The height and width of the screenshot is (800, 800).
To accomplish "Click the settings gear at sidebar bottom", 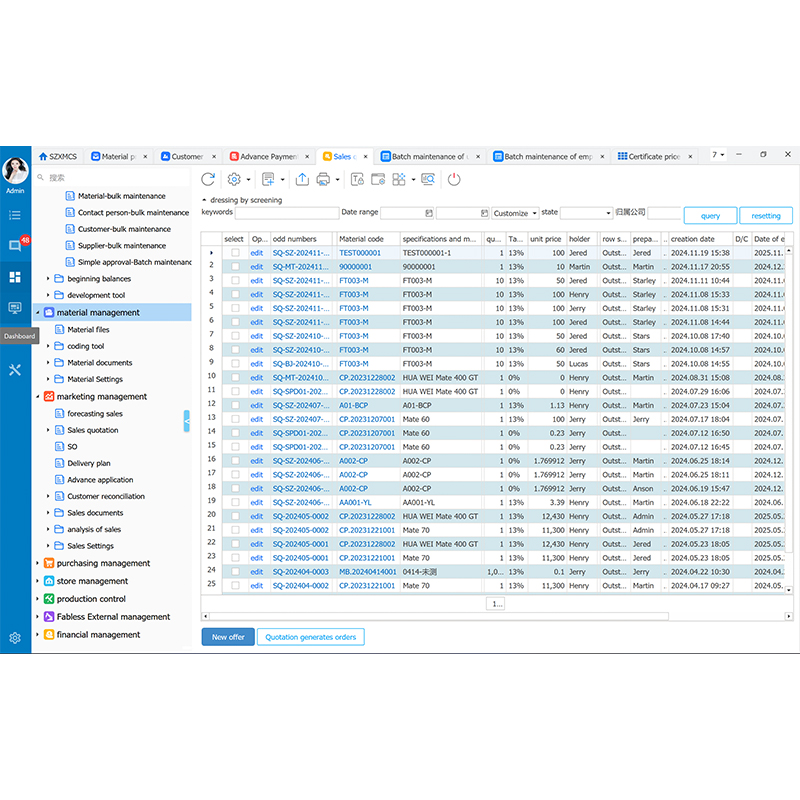I will tap(14, 638).
